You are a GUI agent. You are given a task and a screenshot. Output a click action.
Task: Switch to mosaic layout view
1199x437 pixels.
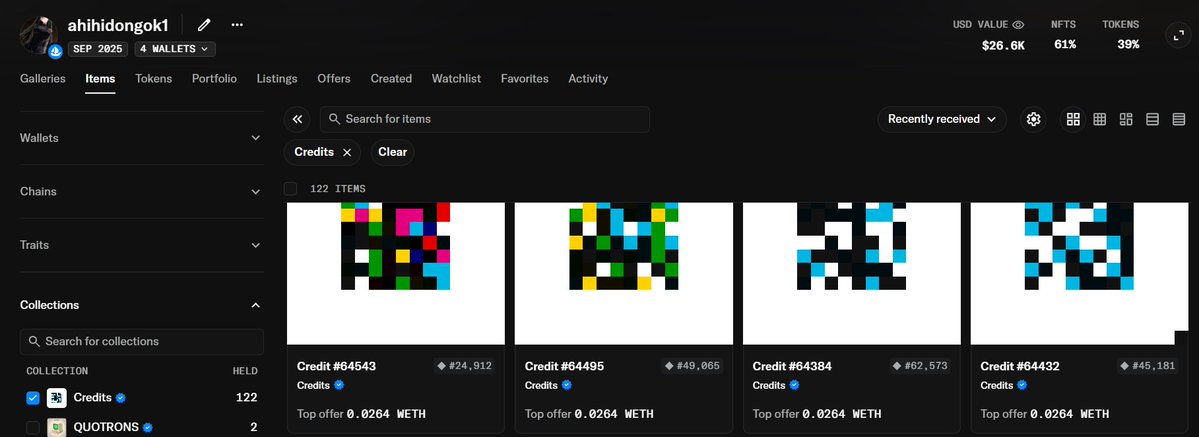point(1126,119)
